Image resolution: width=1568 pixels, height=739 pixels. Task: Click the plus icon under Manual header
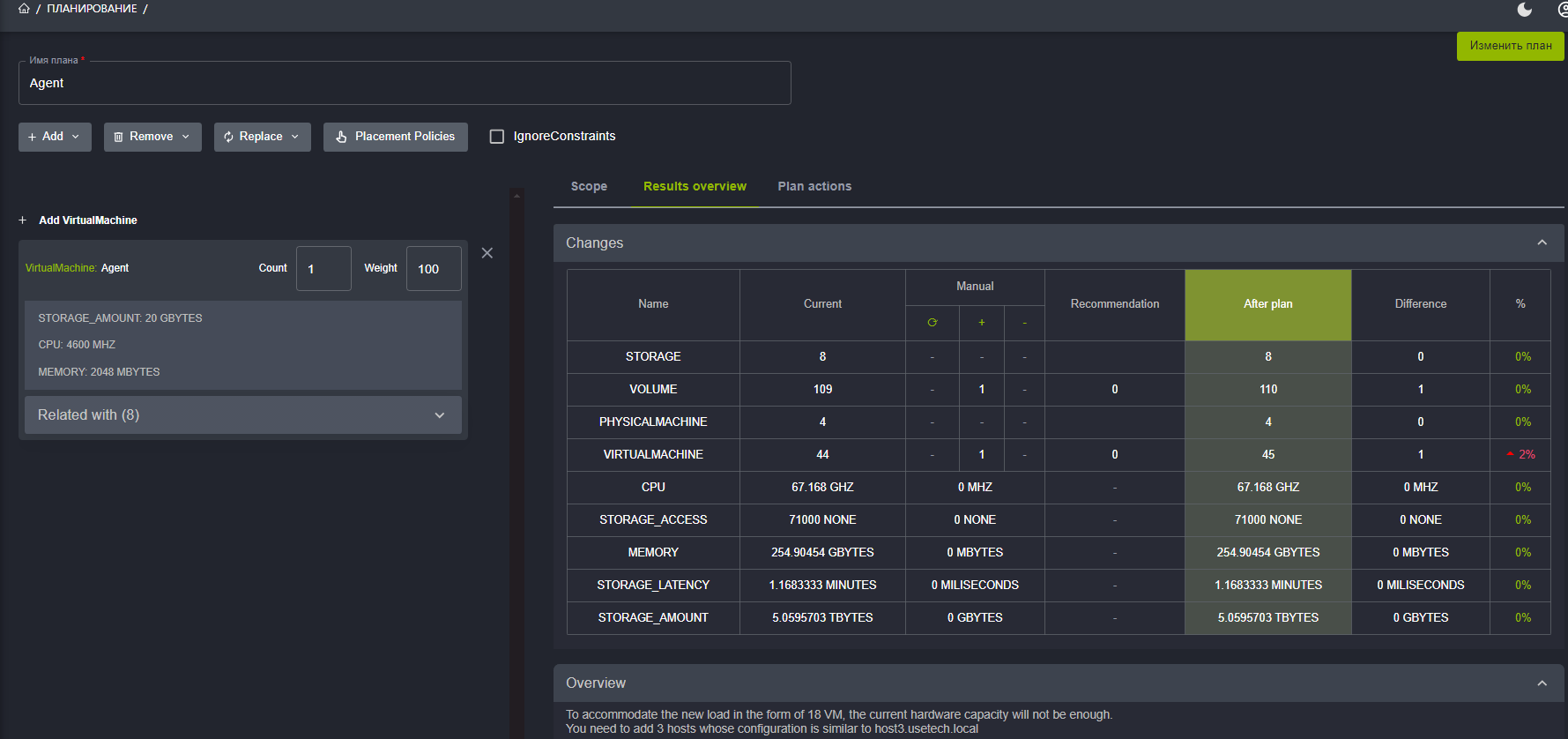point(982,323)
